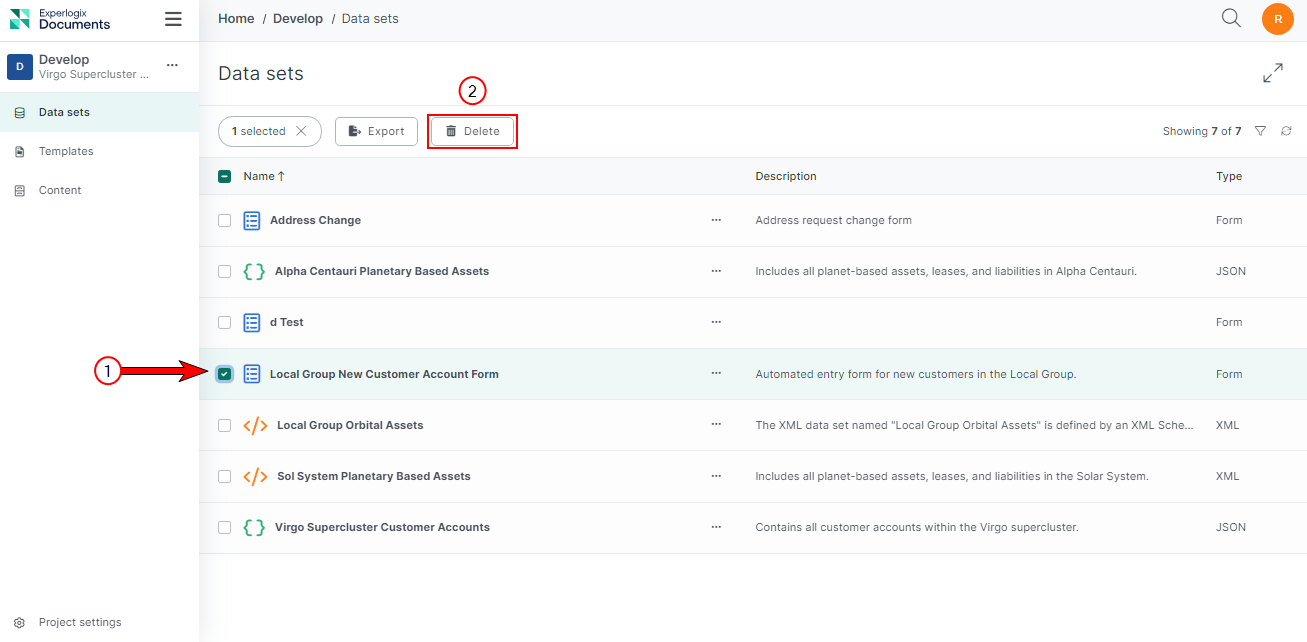Viewport: 1307px width, 642px height.
Task: Open the orange user avatar menu
Action: click(x=1278, y=19)
